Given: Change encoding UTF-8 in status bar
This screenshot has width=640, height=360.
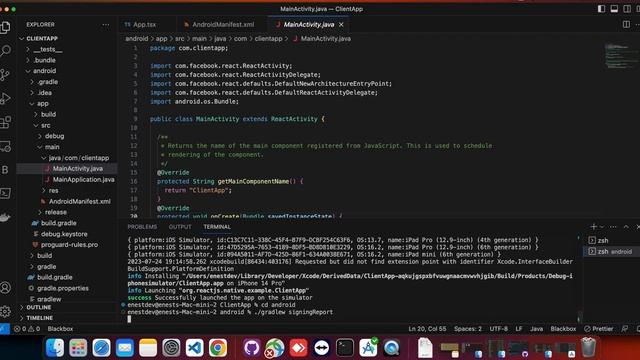Looking at the screenshot, I should click(499, 329).
